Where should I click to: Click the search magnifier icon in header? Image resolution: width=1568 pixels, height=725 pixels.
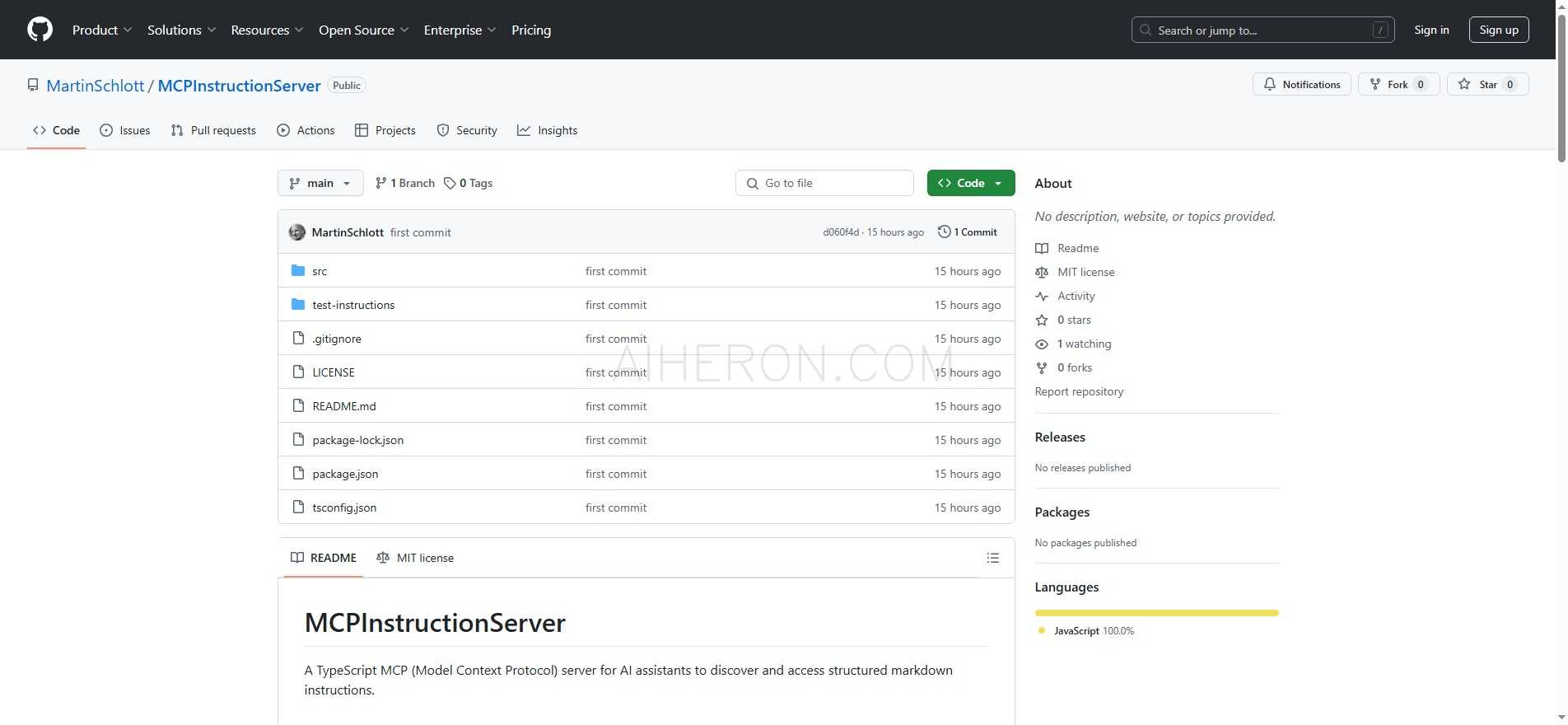[1146, 30]
